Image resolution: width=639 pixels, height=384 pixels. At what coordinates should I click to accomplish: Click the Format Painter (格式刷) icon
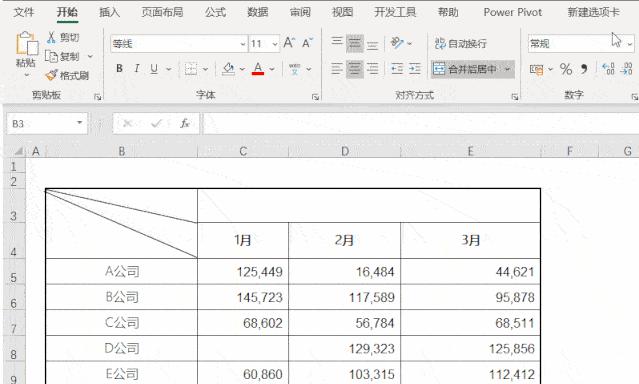(51, 75)
